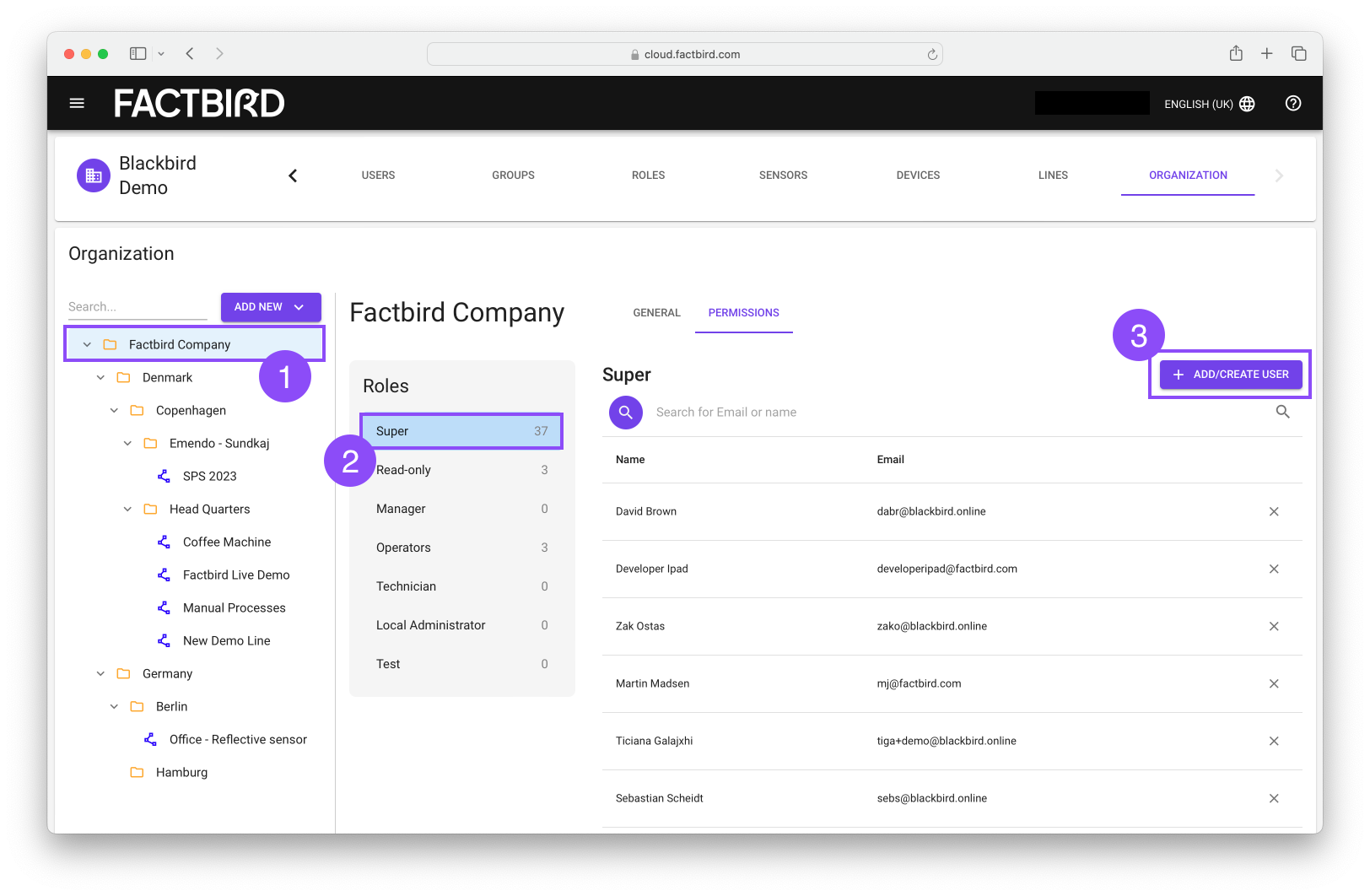1370x896 pixels.
Task: Remove Ticiana Galajxhi from the Super role
Action: pos(1274,741)
